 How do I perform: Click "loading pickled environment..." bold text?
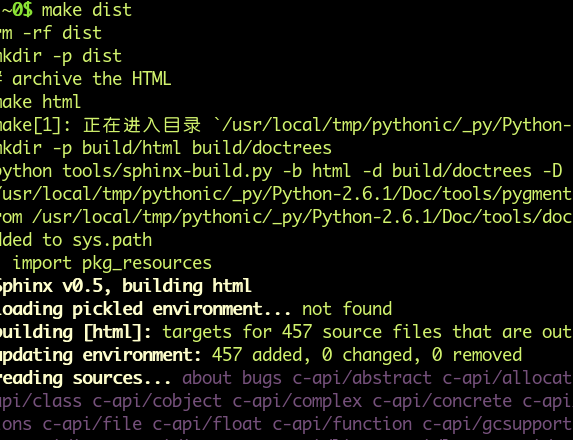point(145,309)
